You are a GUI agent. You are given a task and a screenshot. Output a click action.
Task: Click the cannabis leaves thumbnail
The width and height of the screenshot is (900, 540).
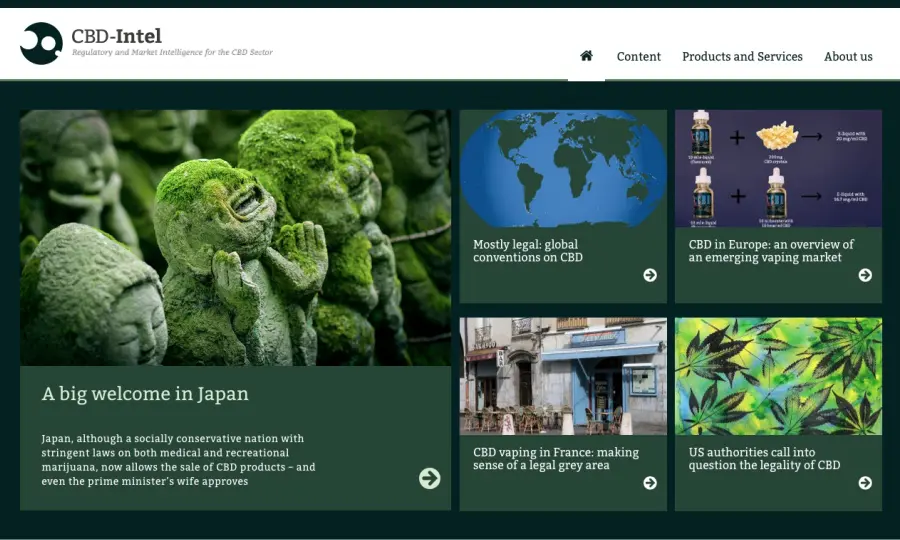[x=778, y=376]
